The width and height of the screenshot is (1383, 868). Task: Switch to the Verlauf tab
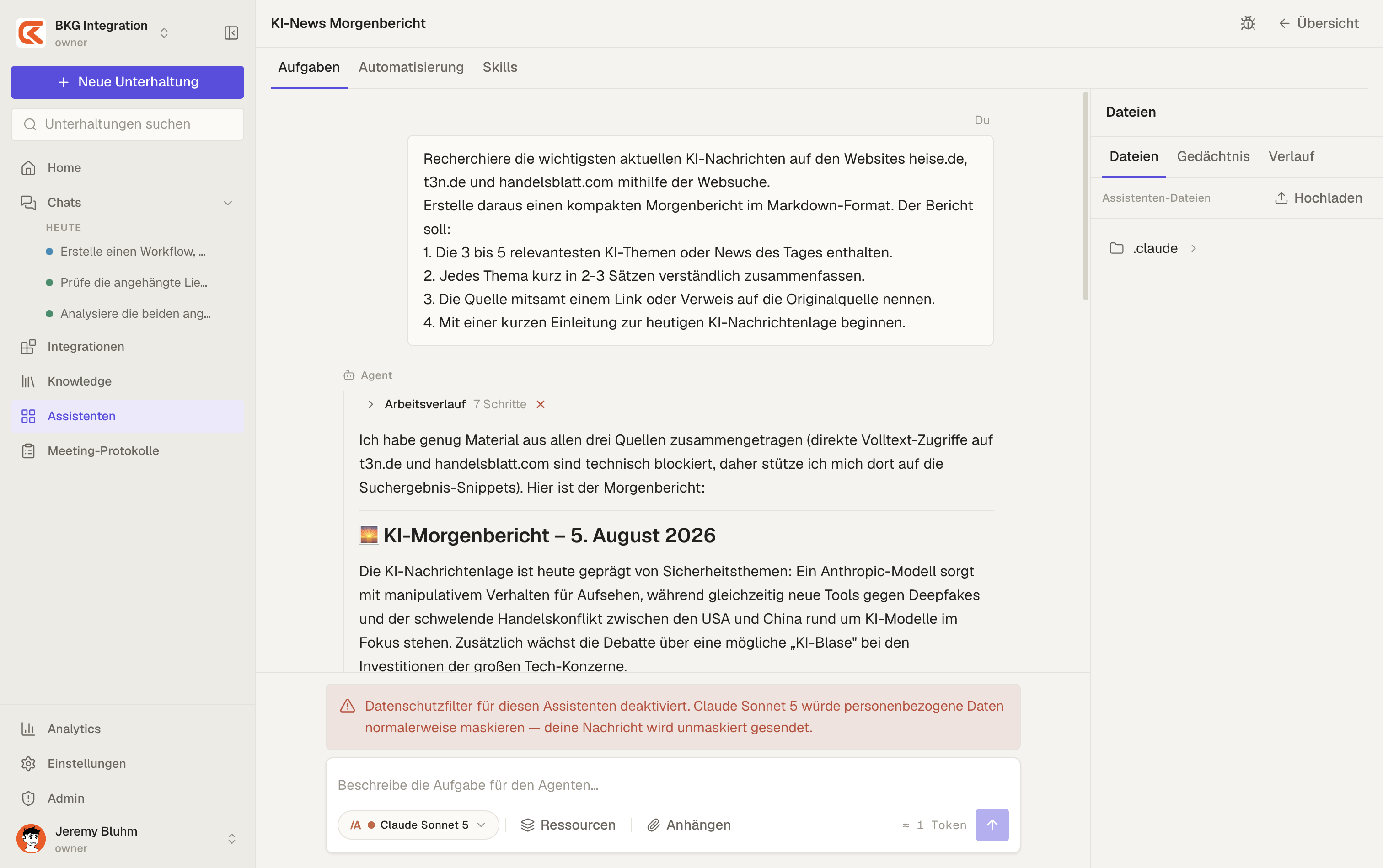point(1291,156)
